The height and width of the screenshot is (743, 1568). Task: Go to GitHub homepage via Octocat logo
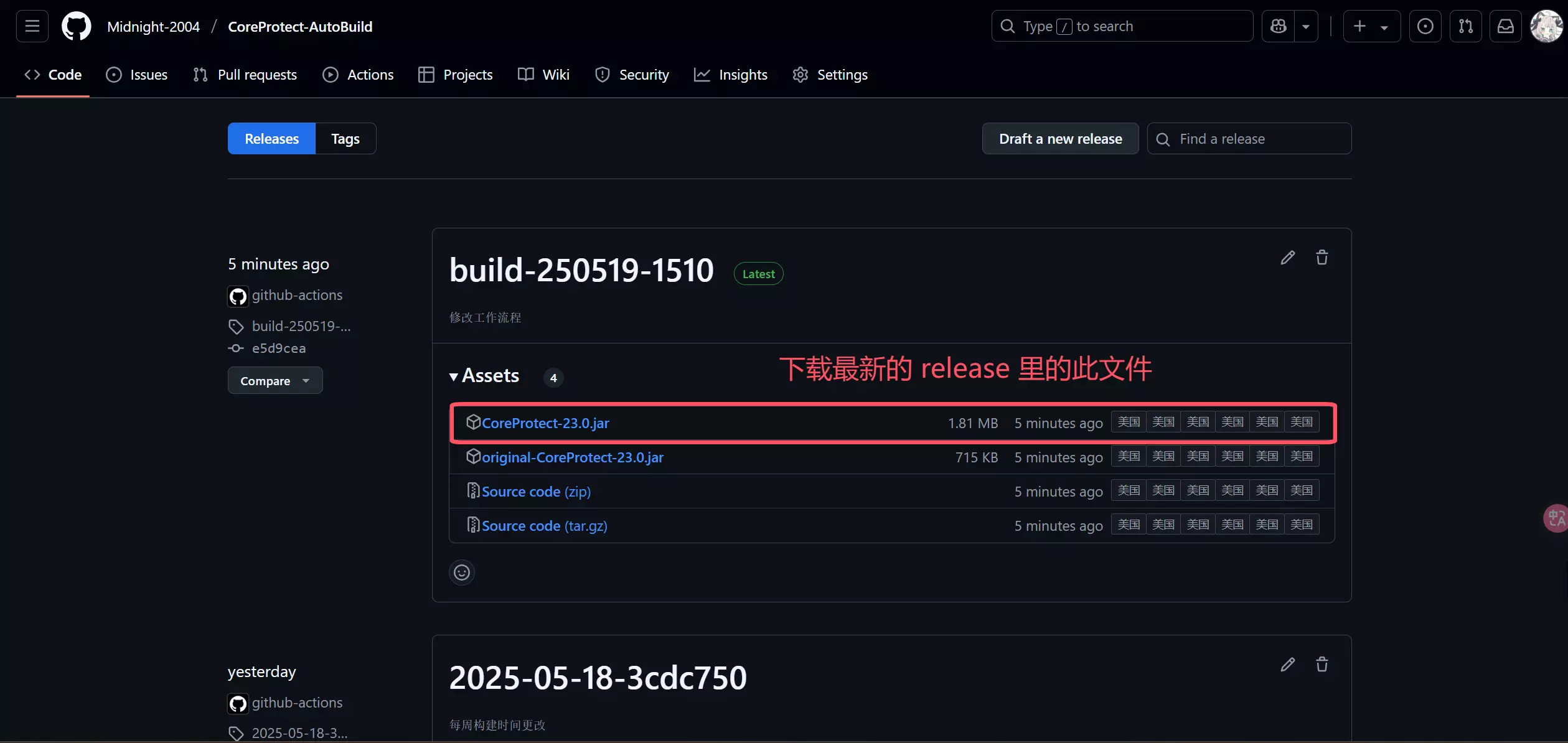pyautogui.click(x=77, y=26)
